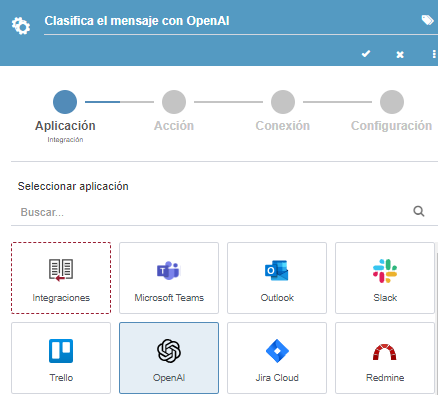The height and width of the screenshot is (395, 438).
Task: Open the vertical dots more menu
Action: click(x=434, y=54)
